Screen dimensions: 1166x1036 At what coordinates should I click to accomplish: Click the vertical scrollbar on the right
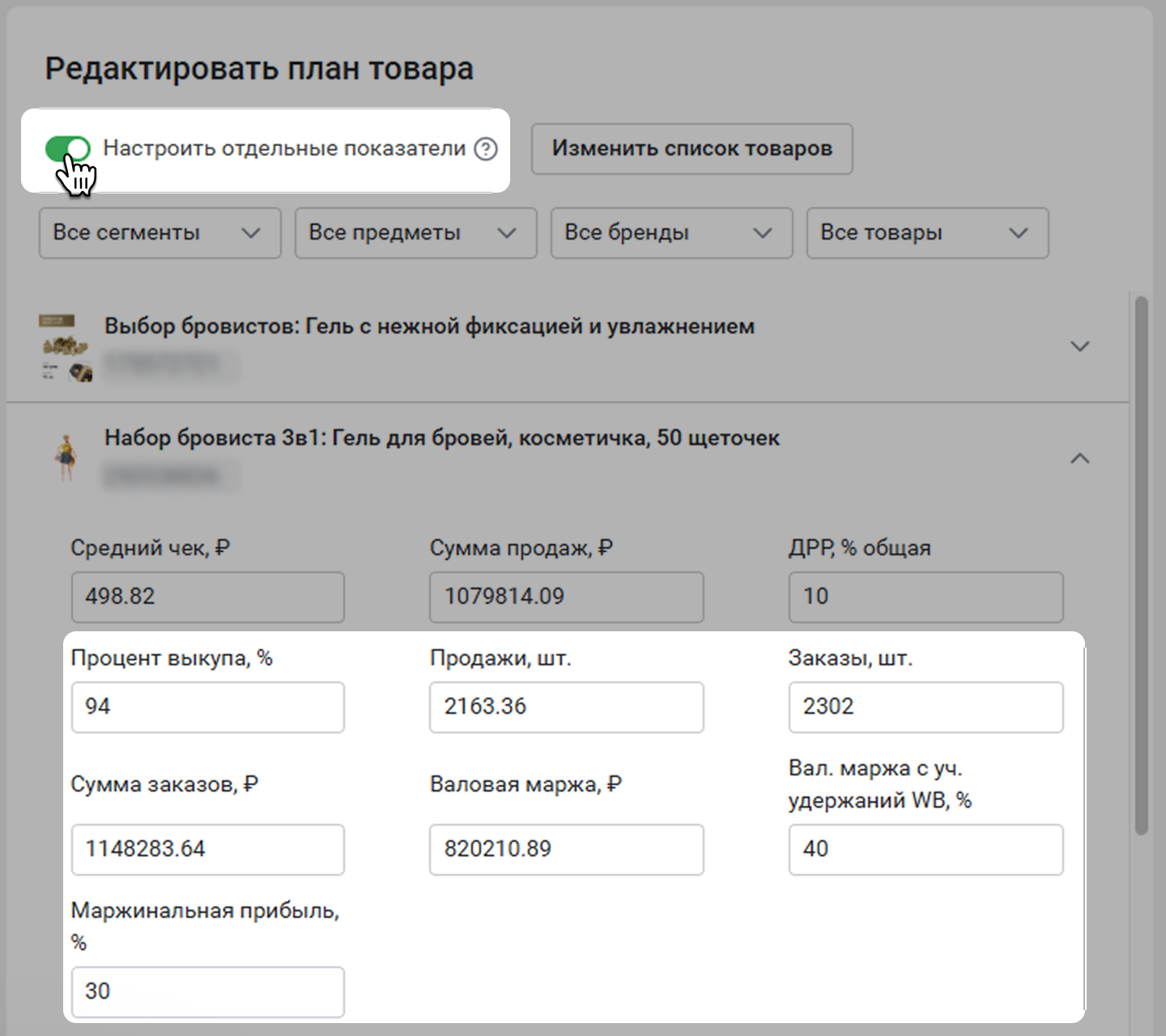pos(1142,567)
